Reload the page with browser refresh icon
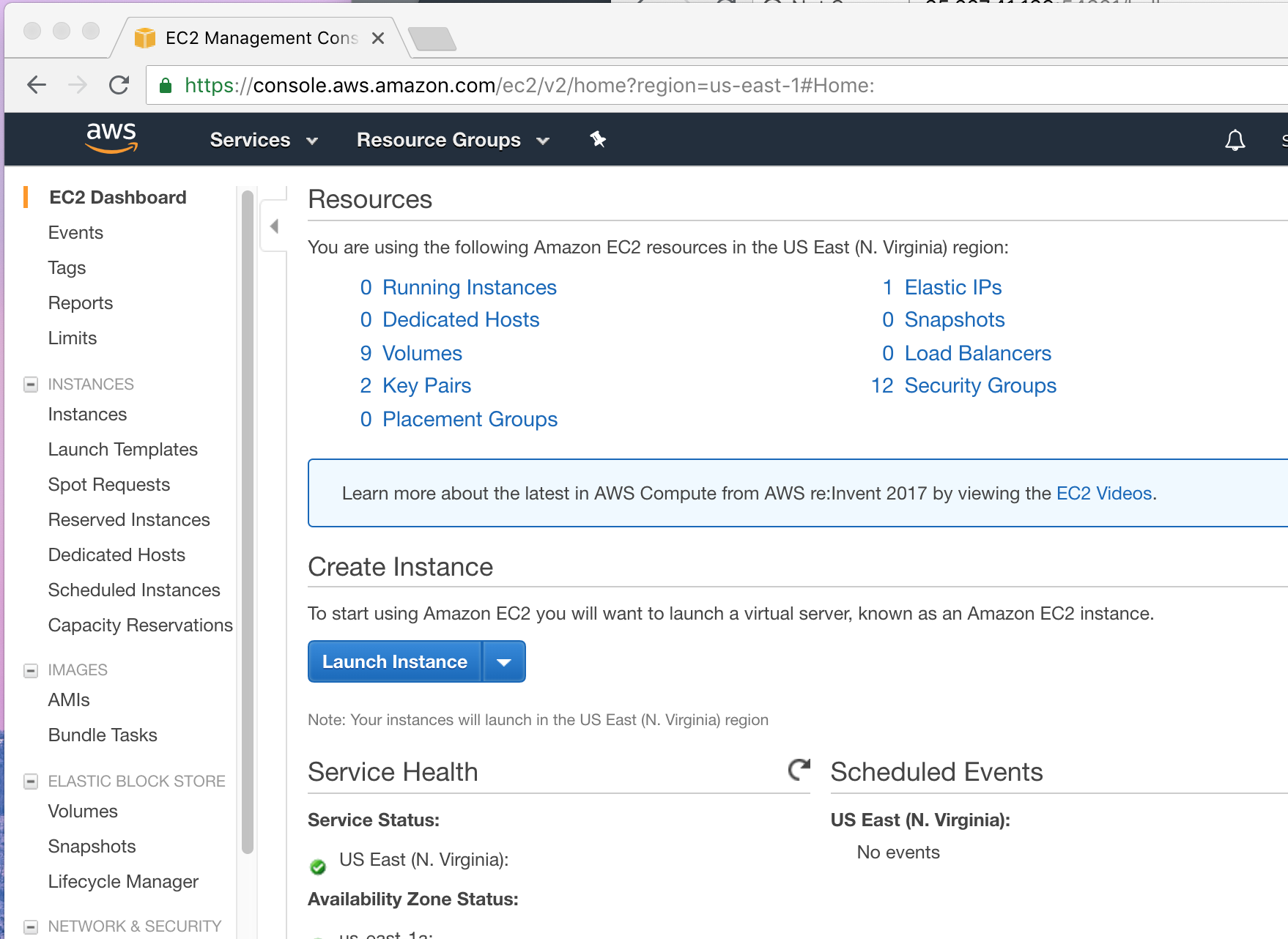 click(119, 86)
